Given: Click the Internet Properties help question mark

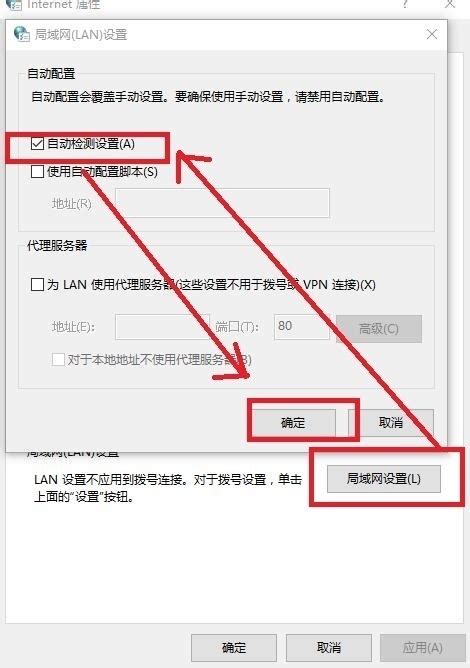Looking at the screenshot, I should [404, 4].
